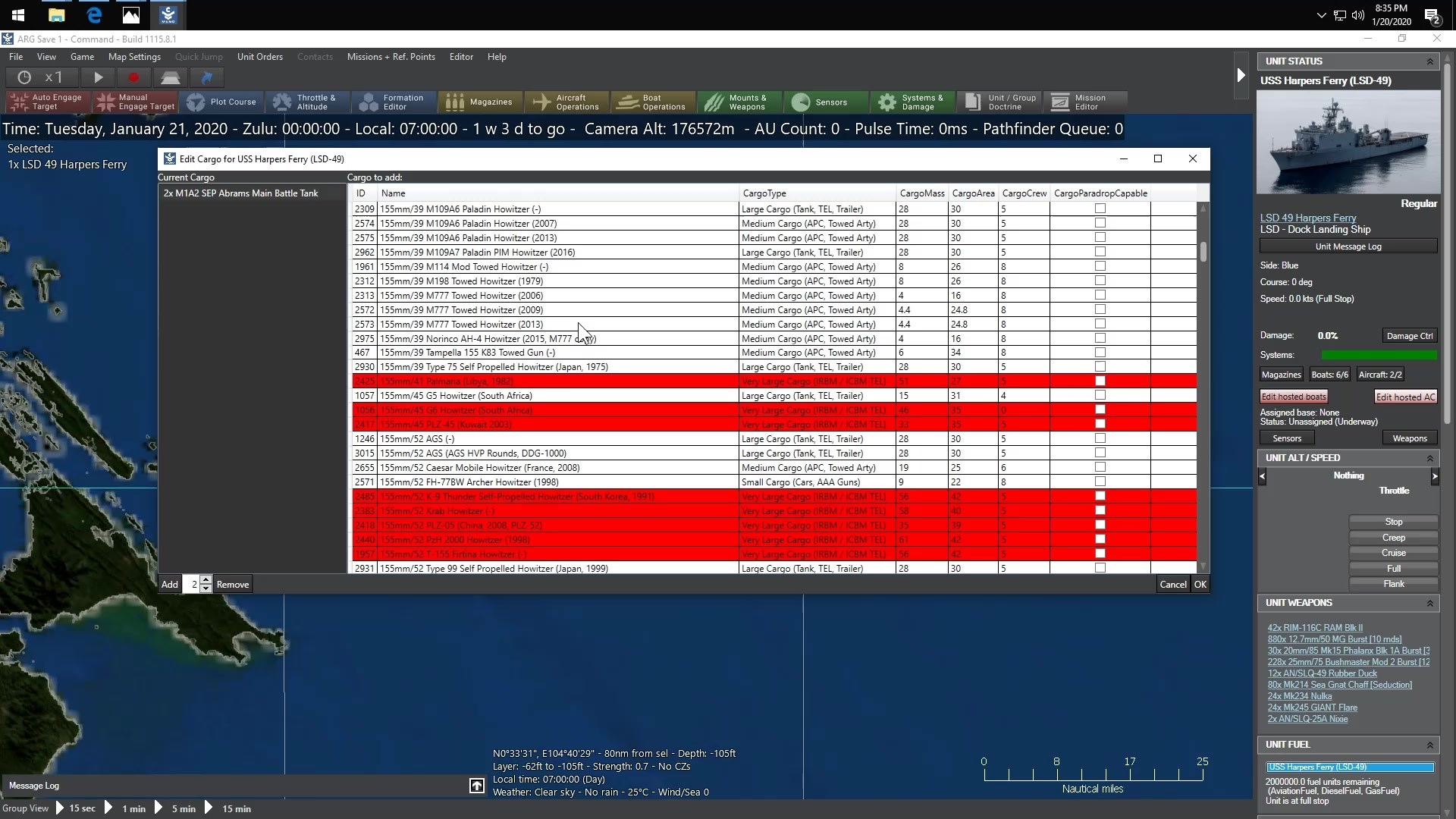Screen dimensions: 1456x819
Task: Collapse the UNIT WEAPONS panel
Action: [1429, 603]
